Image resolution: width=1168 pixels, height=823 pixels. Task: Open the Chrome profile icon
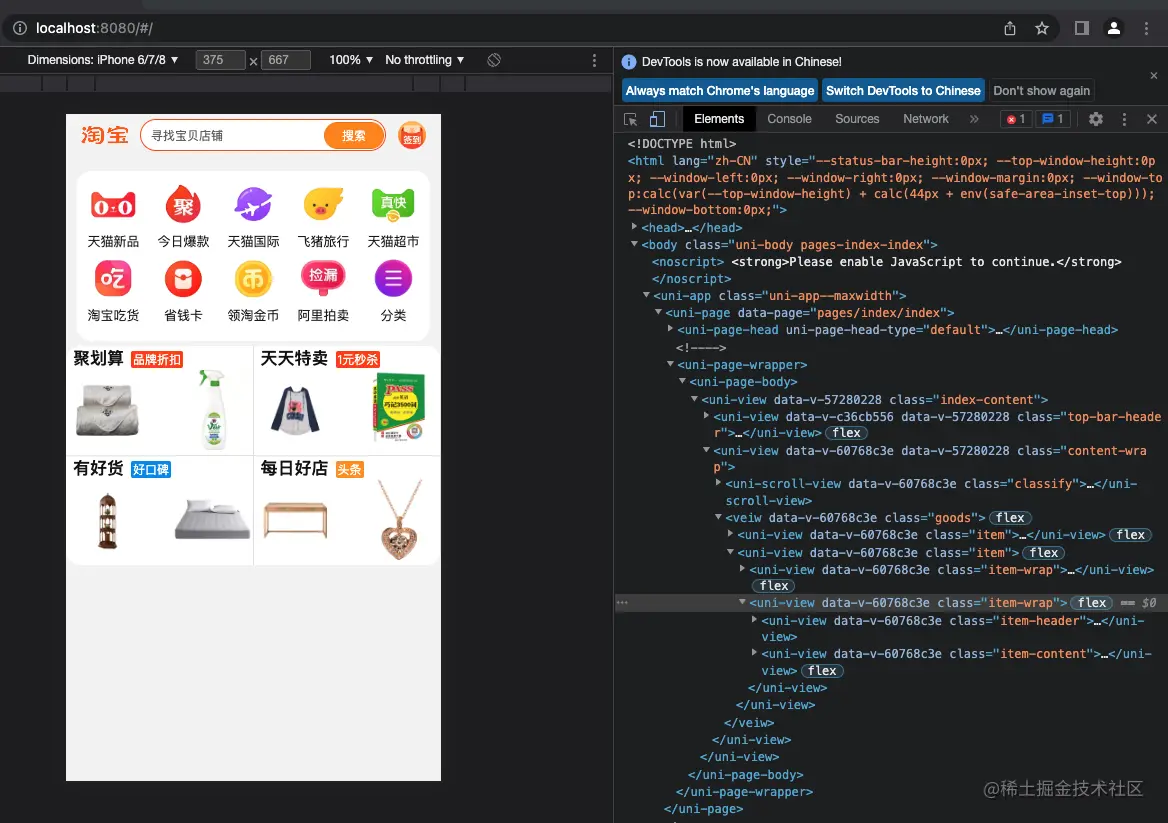coord(1114,28)
